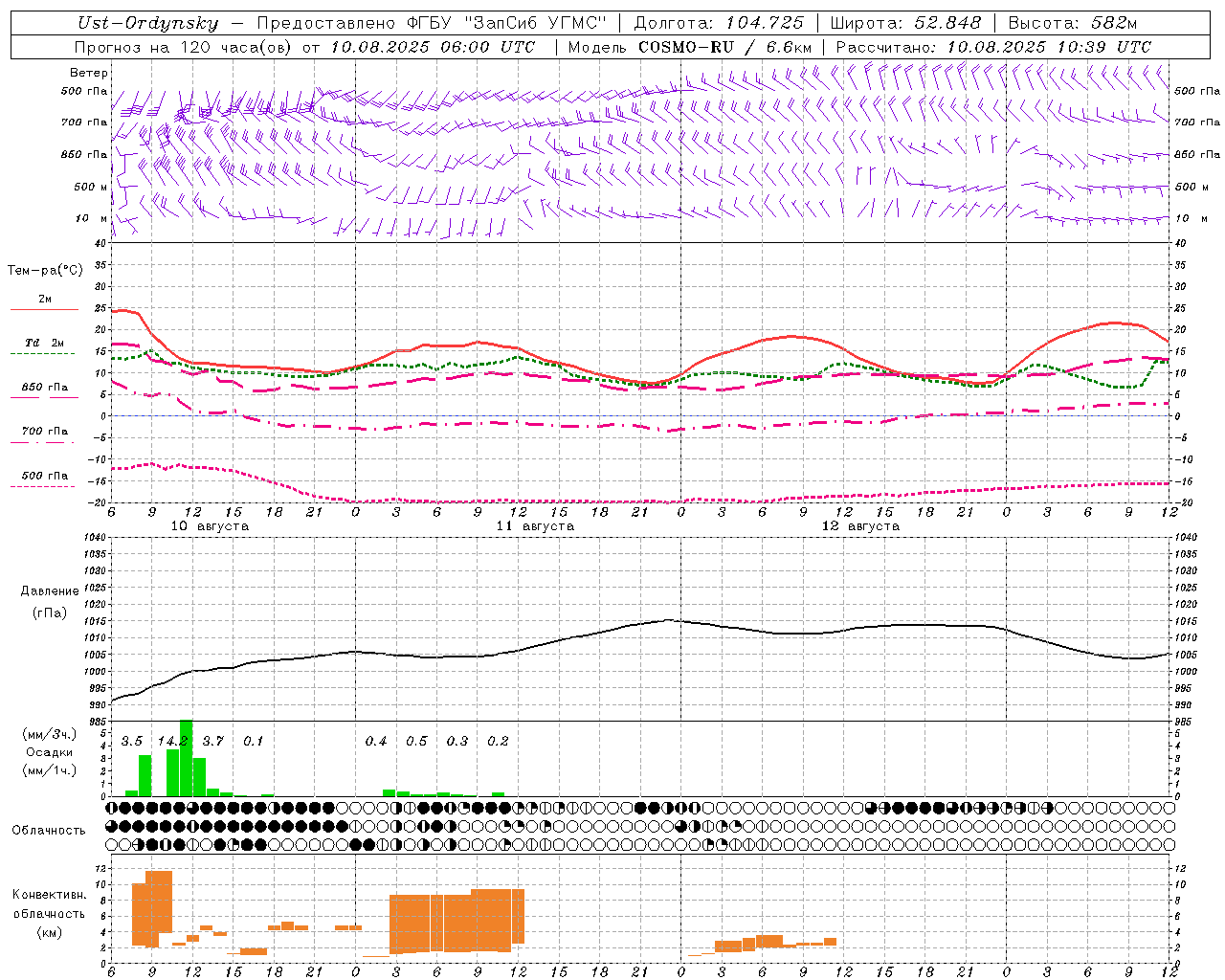1225x980 pixels.
Task: Click the 3-hour precipitation value "3.5"
Action: 131,741
